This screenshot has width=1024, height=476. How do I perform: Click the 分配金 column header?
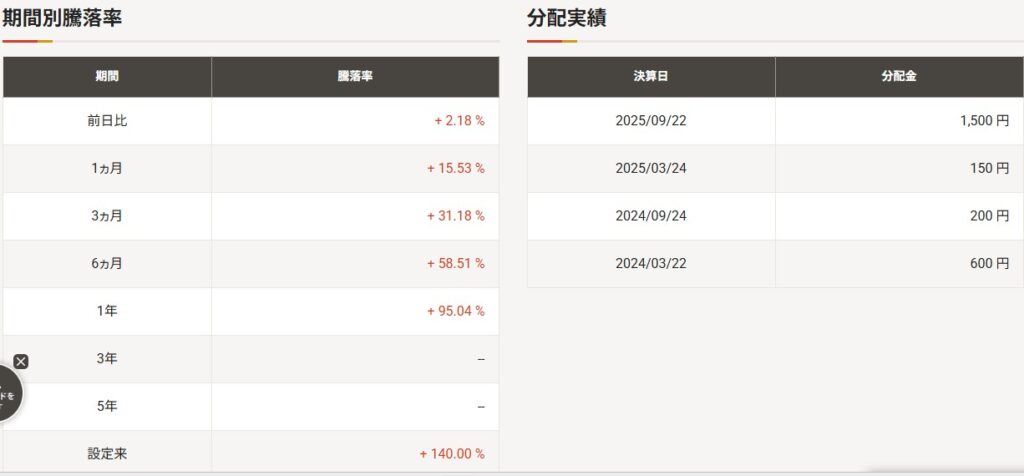pyautogui.click(x=899, y=77)
